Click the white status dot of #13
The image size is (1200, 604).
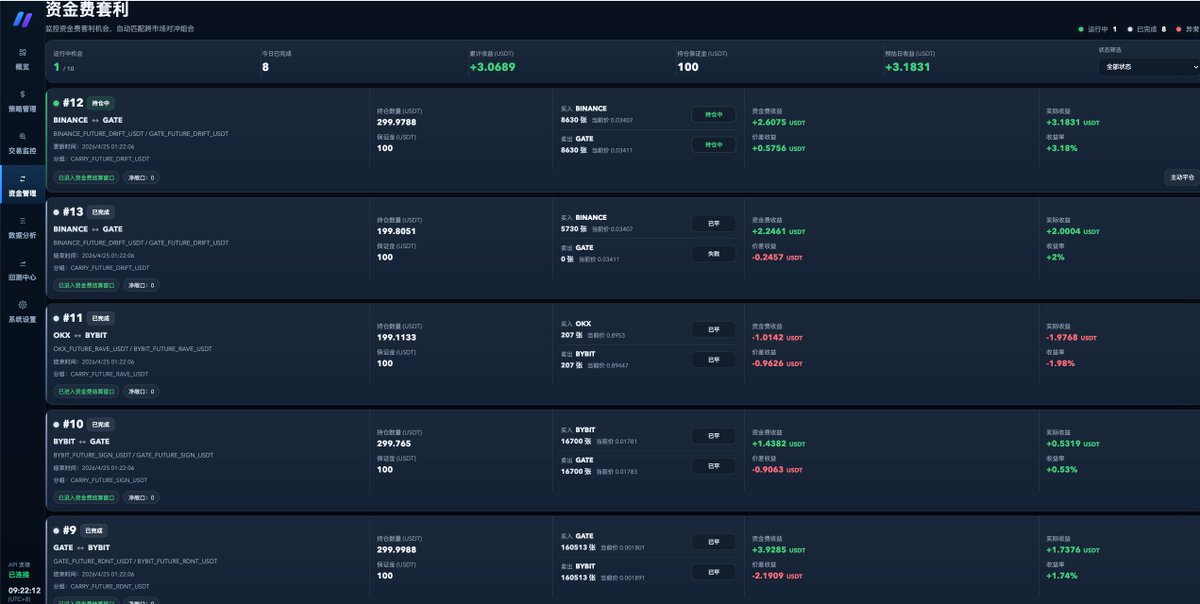coord(56,212)
